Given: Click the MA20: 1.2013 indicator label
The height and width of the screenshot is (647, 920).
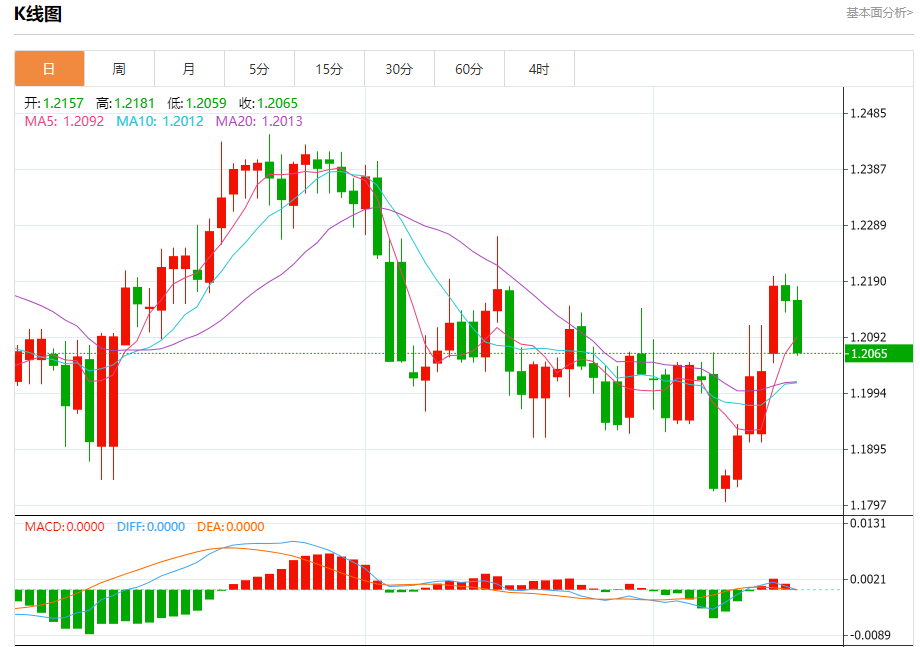Looking at the screenshot, I should [259, 121].
